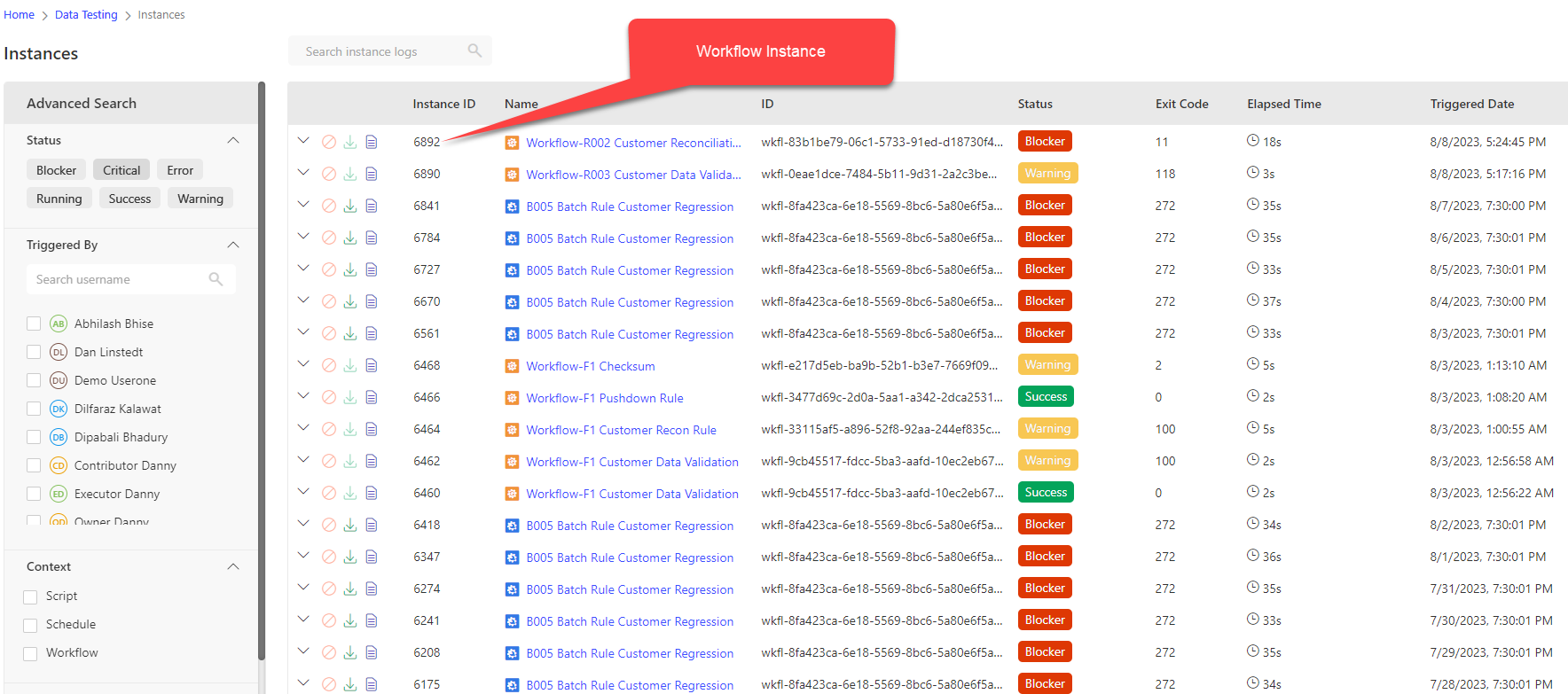1568x694 pixels.
Task: Check the Abhilash Bhise user checkbox
Action: click(34, 324)
